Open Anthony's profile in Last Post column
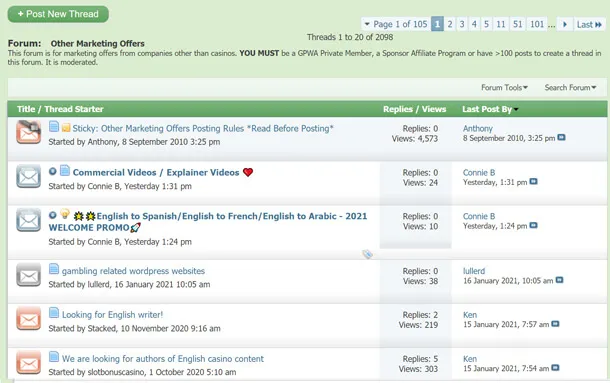Image resolution: width=610 pixels, height=383 pixels. (478, 128)
